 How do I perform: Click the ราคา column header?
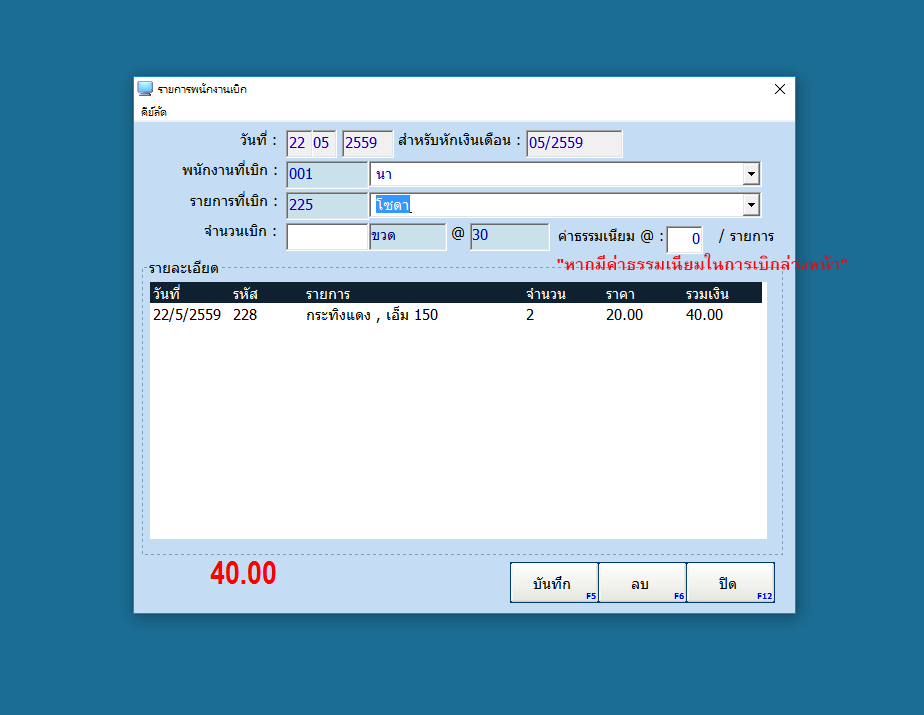pyautogui.click(x=620, y=294)
